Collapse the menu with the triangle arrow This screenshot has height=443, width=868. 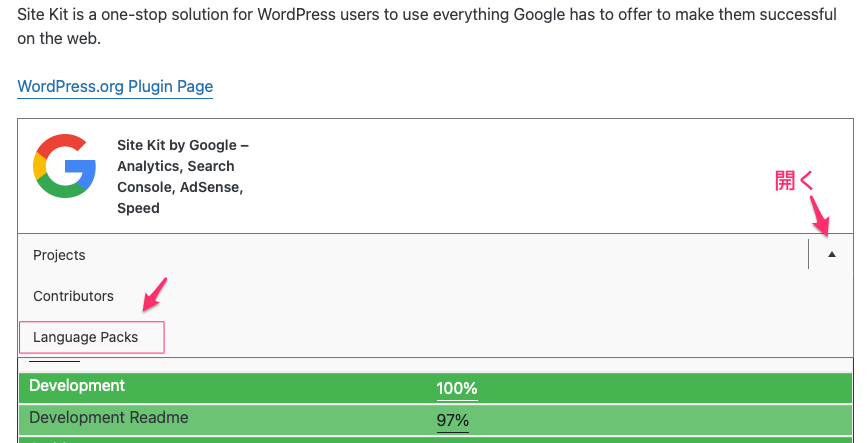(x=832, y=255)
